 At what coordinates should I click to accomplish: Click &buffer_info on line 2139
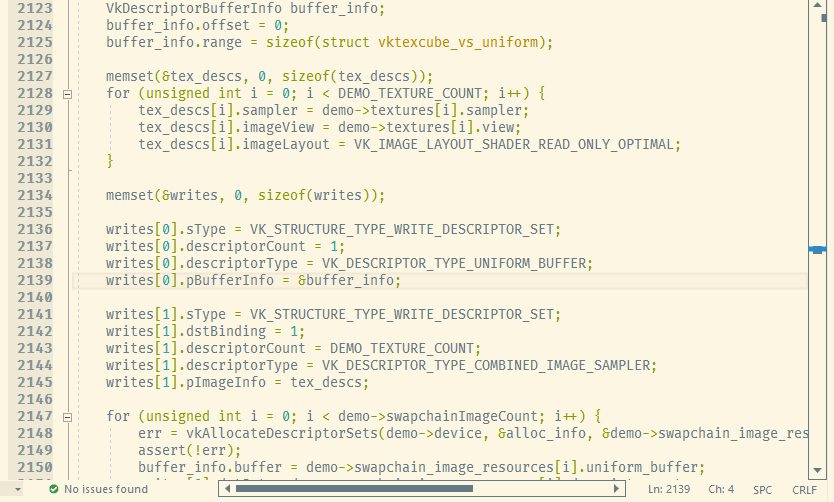346,280
